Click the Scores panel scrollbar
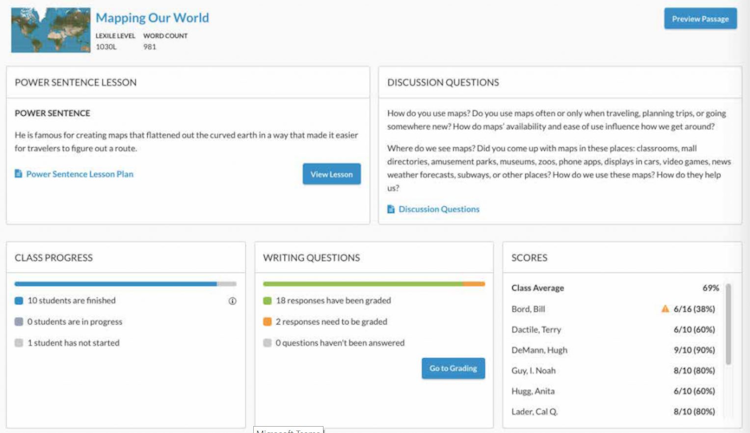The width and height of the screenshot is (750, 433). pos(729,325)
